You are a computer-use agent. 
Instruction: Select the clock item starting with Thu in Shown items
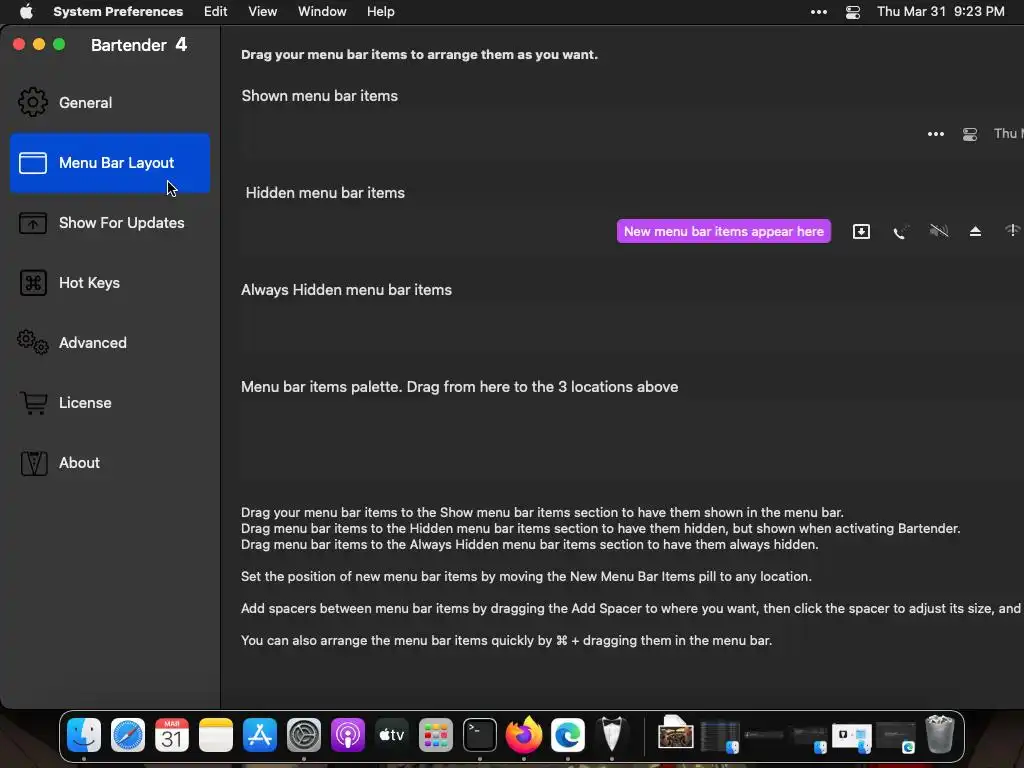(1008, 133)
